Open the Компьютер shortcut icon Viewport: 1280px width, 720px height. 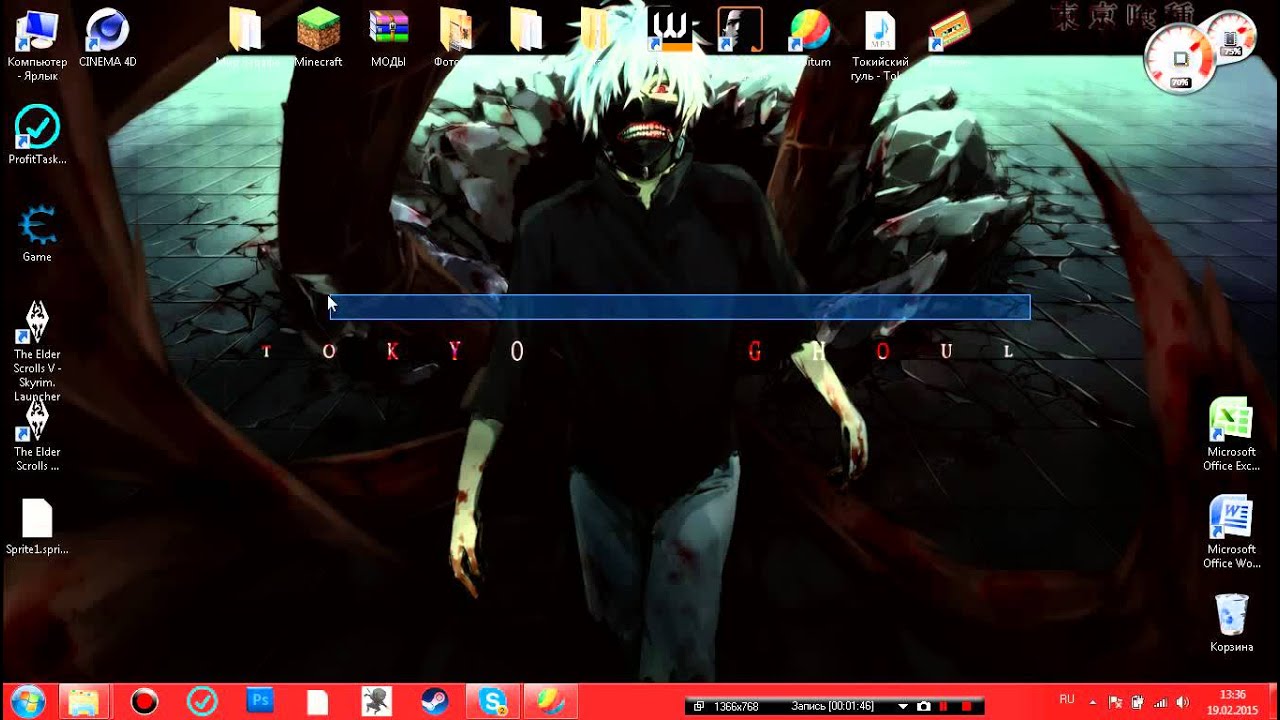click(37, 30)
